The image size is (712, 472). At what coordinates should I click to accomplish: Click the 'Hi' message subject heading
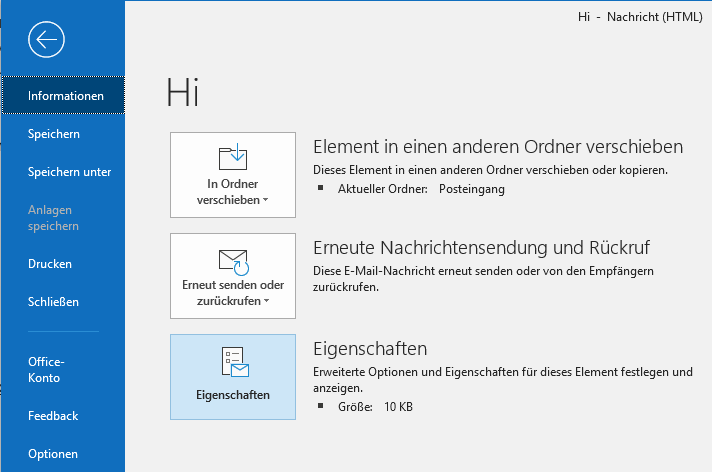pos(183,92)
